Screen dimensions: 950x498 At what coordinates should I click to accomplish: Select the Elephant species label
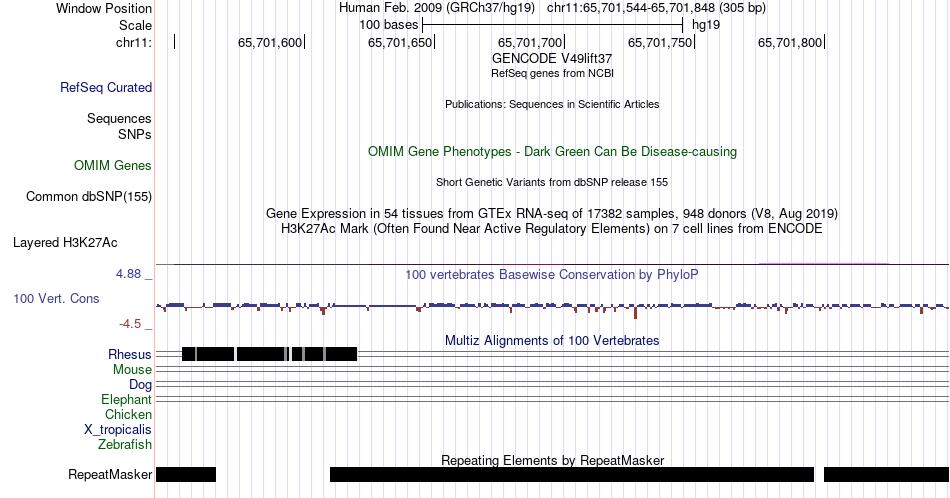pos(126,399)
